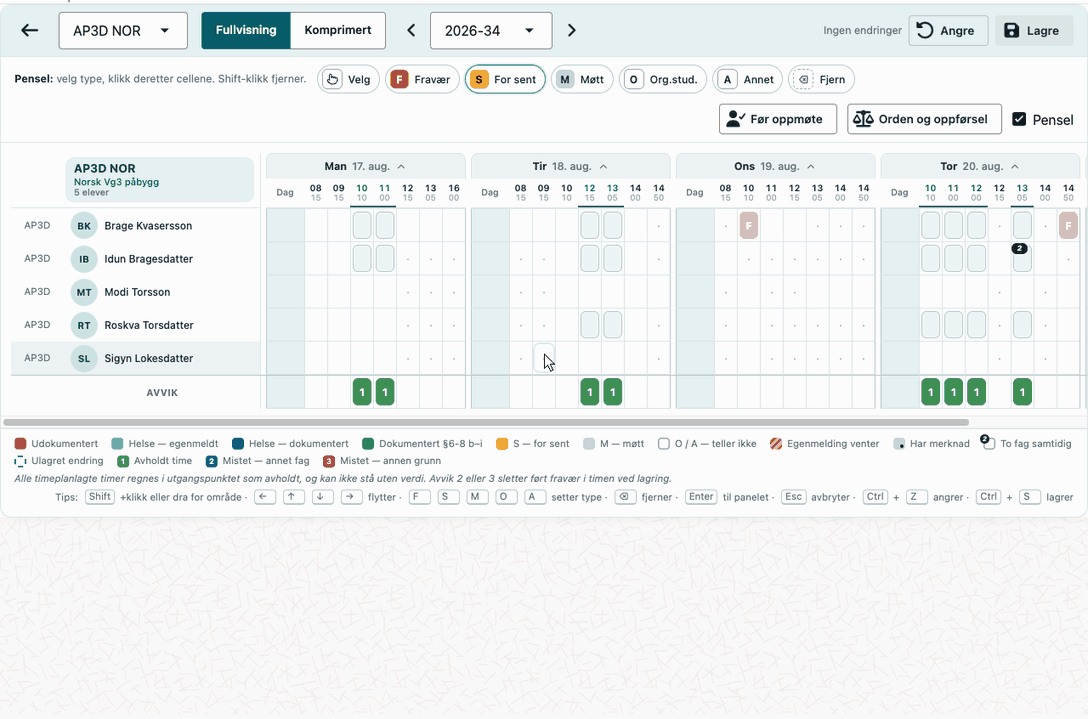Screen dimensions: 1088x719
Task: Select the Annet brush type
Action: coord(747,79)
